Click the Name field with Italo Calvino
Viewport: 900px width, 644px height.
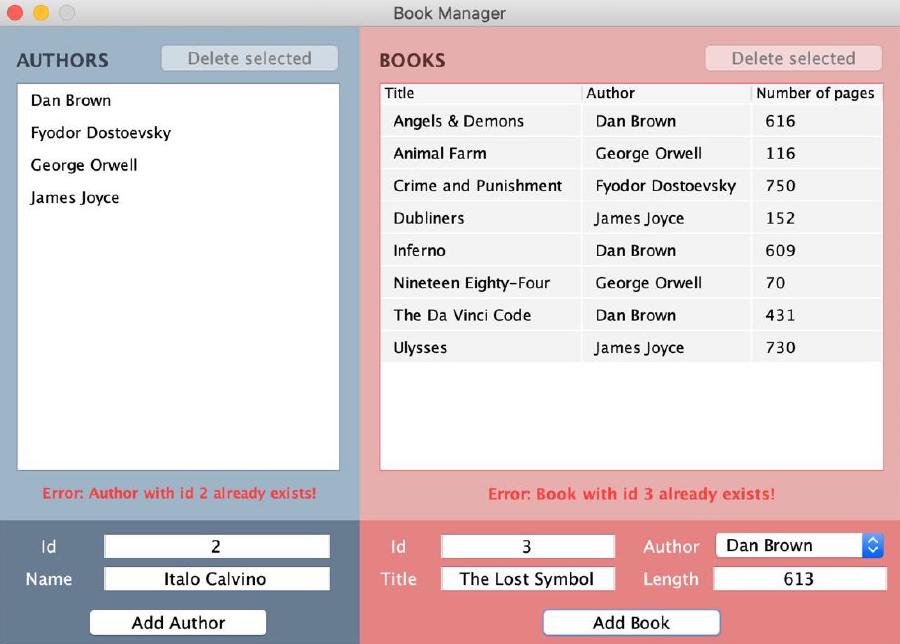(x=216, y=579)
